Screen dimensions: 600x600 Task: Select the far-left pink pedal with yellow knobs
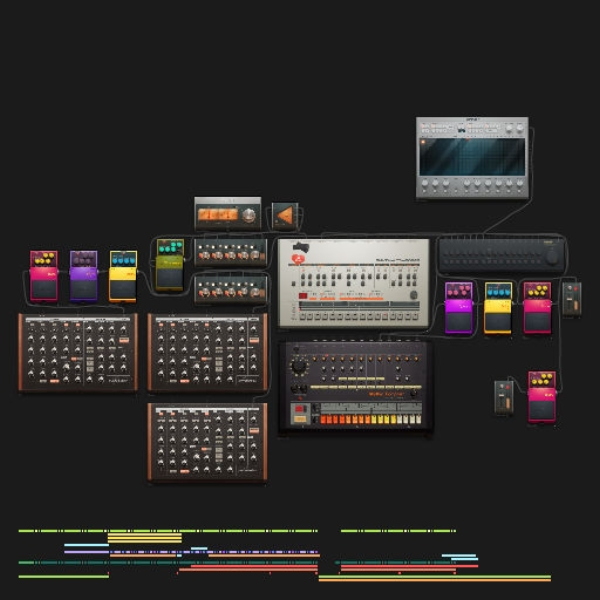point(44,276)
